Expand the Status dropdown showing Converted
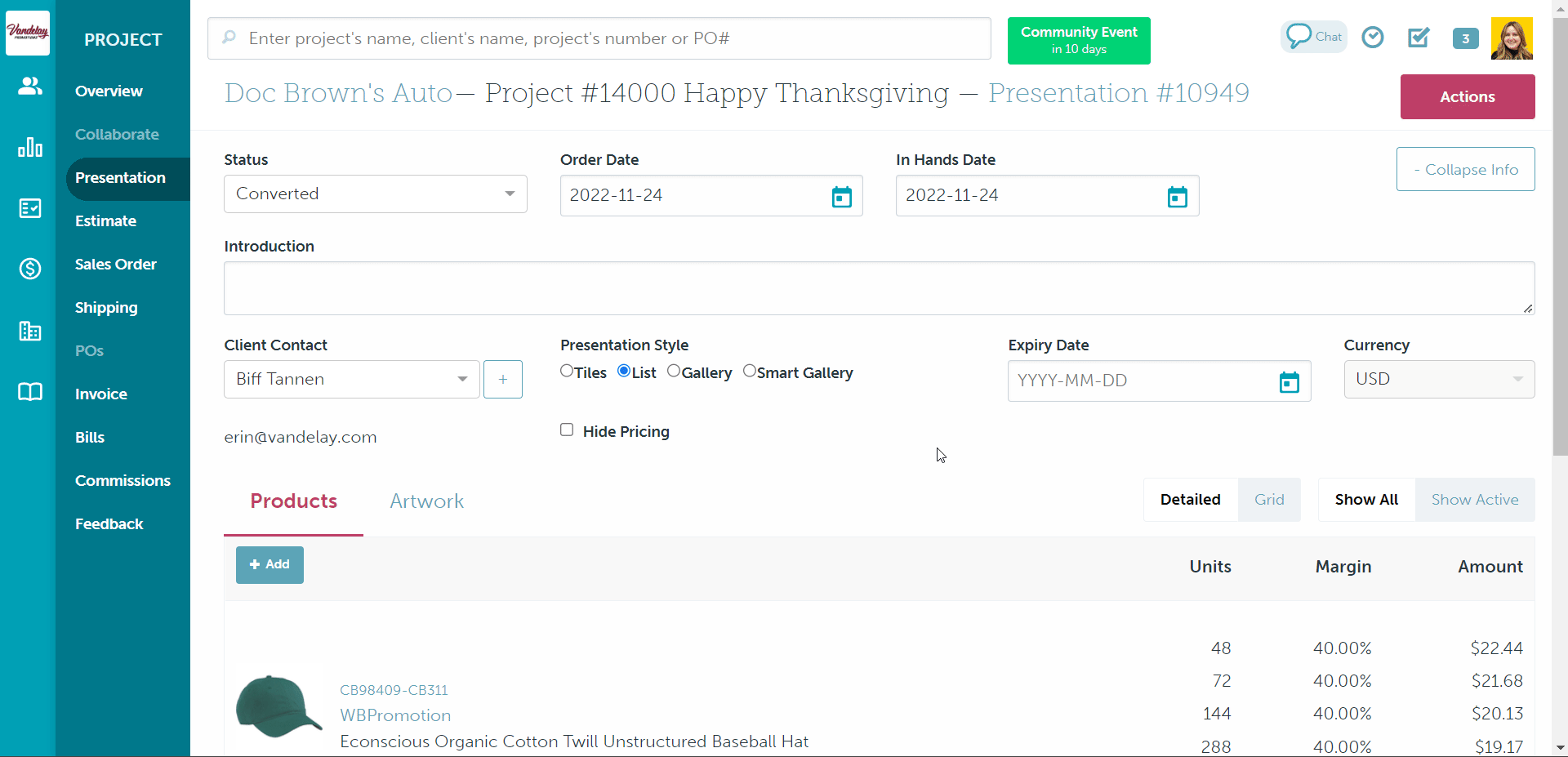 375,194
